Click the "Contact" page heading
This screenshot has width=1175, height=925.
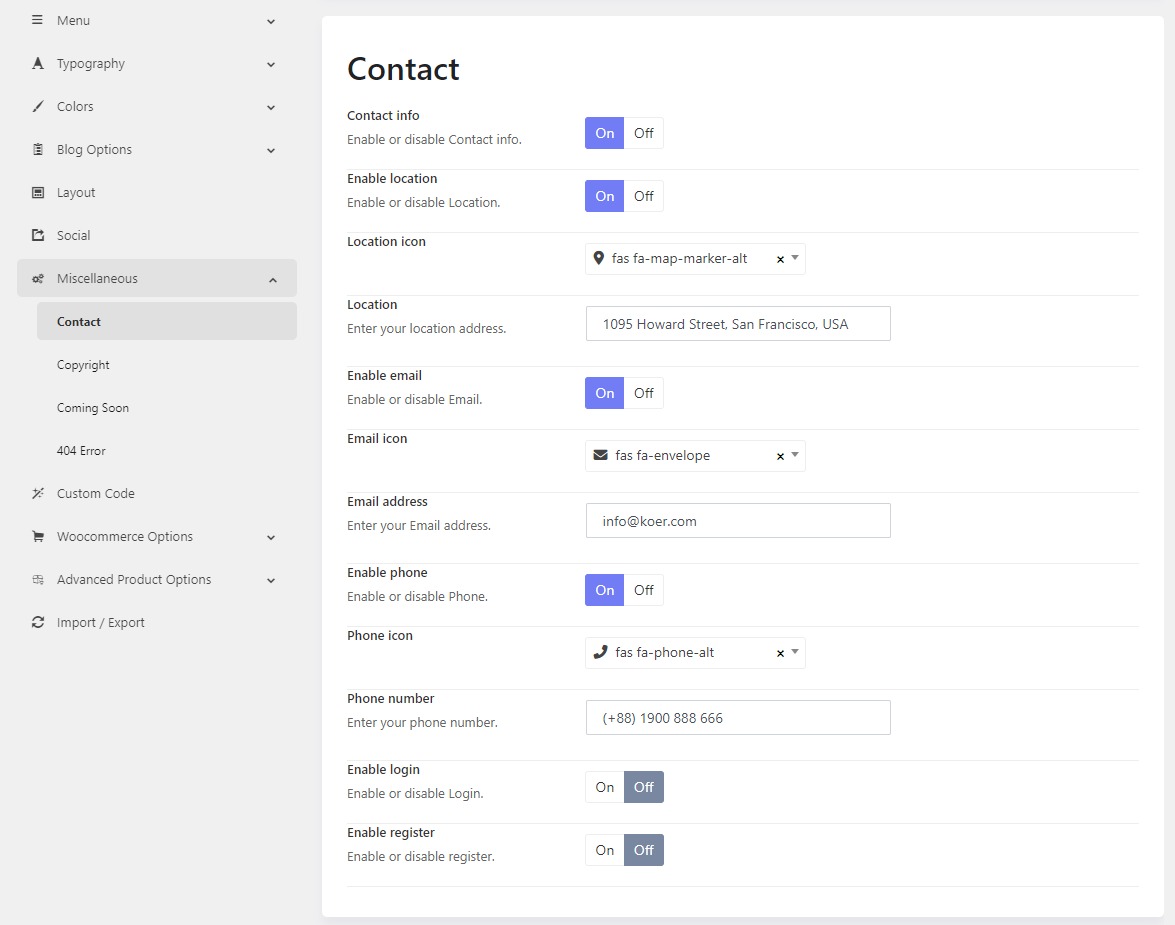pos(403,69)
